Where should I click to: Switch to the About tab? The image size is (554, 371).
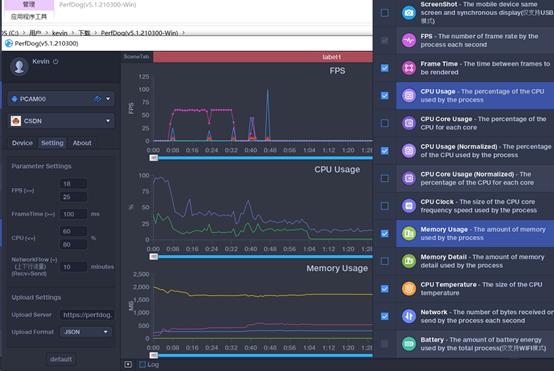click(x=82, y=143)
